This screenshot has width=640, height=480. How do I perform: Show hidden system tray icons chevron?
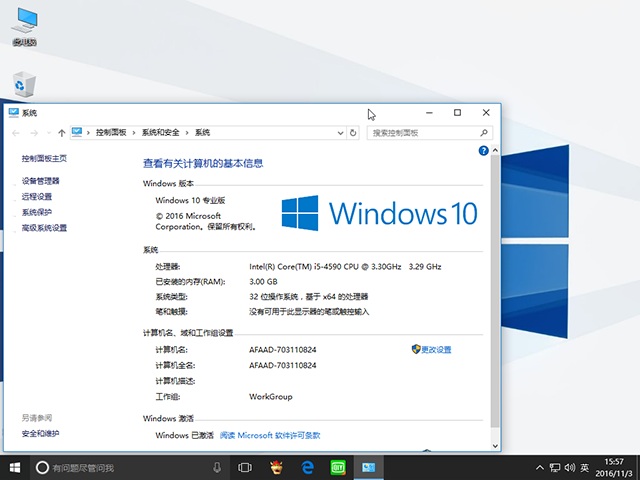pyautogui.click(x=541, y=467)
